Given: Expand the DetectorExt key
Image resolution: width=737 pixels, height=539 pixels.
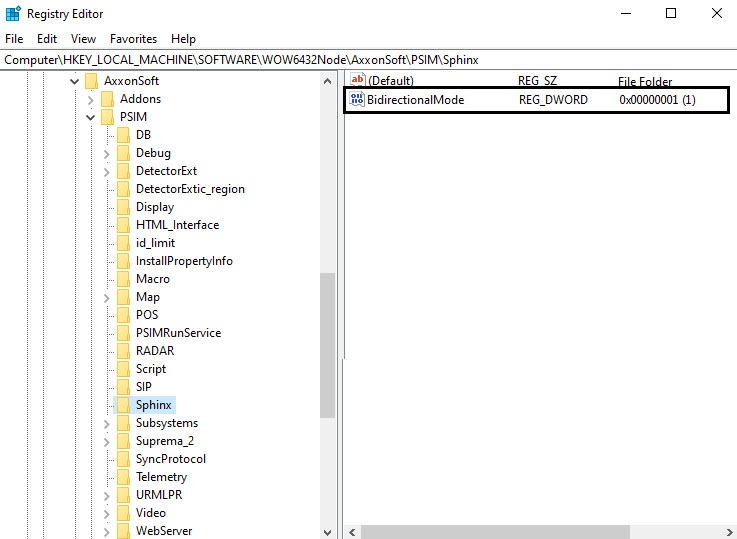Looking at the screenshot, I should (x=107, y=172).
